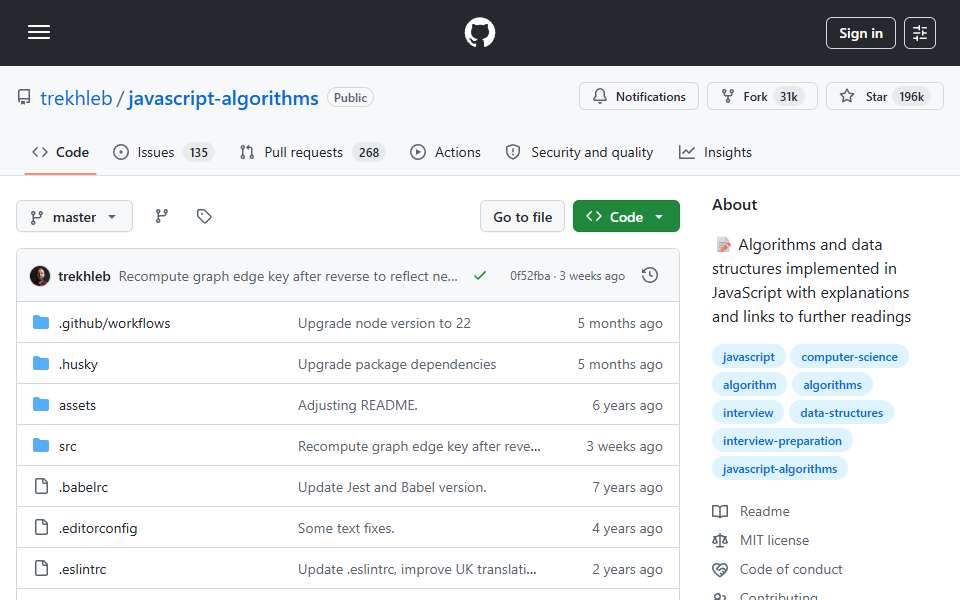Click the file icon of .editorconfig

tap(41, 527)
